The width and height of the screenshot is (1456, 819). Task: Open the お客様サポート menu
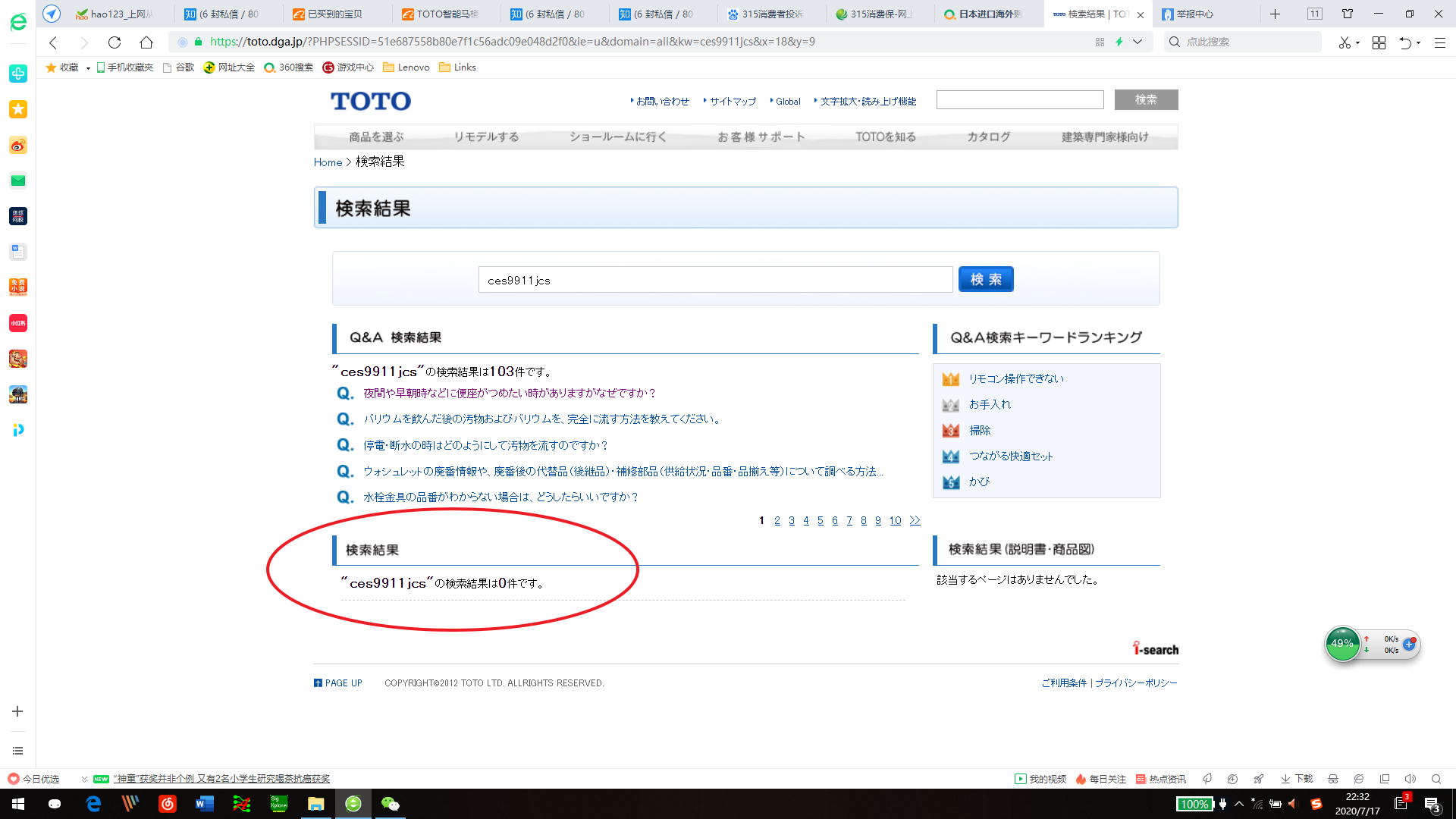point(761,137)
